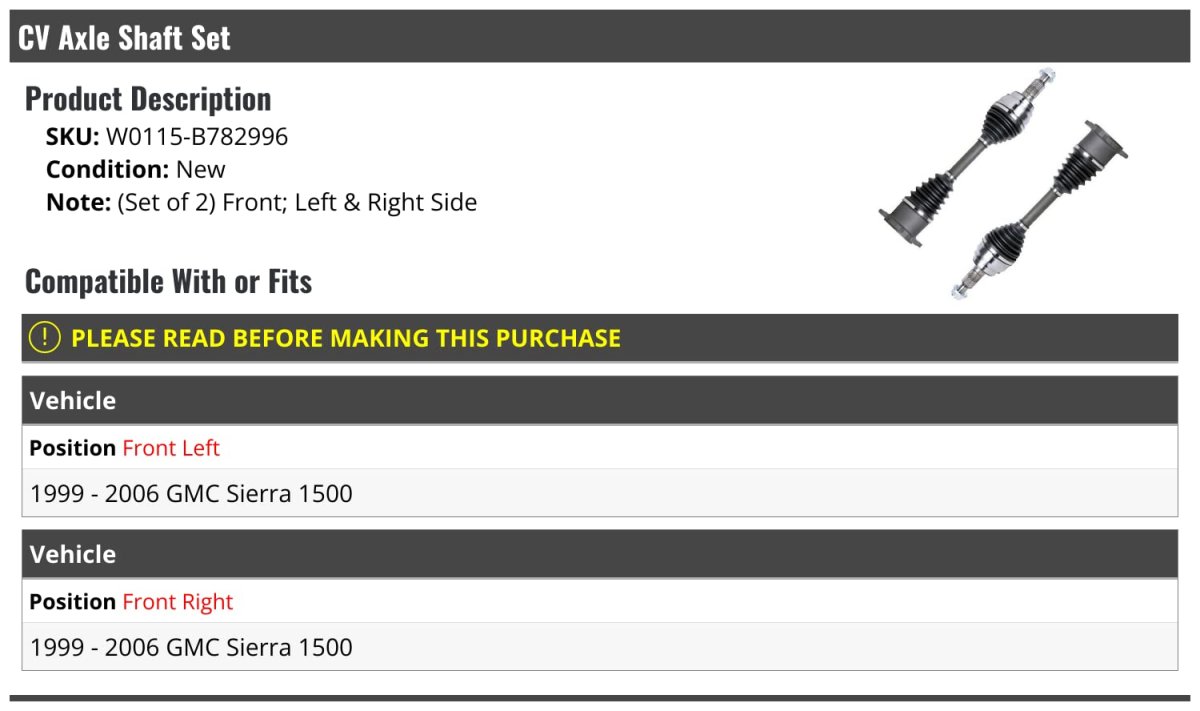The height and width of the screenshot is (711, 1200).
Task: Click the Note about Set of 2 Front
Action: tap(262, 203)
